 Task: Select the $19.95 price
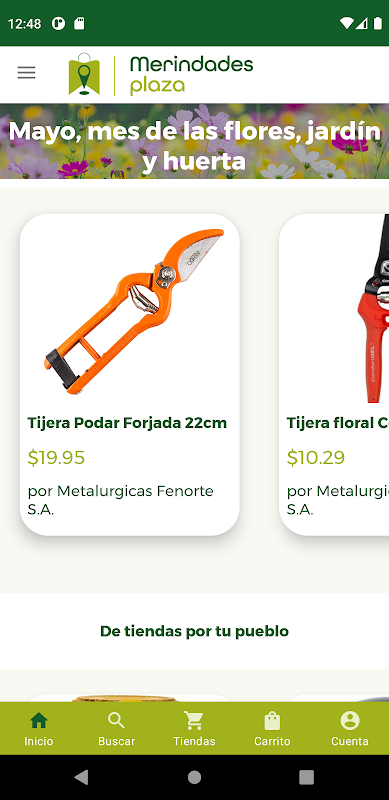56,458
